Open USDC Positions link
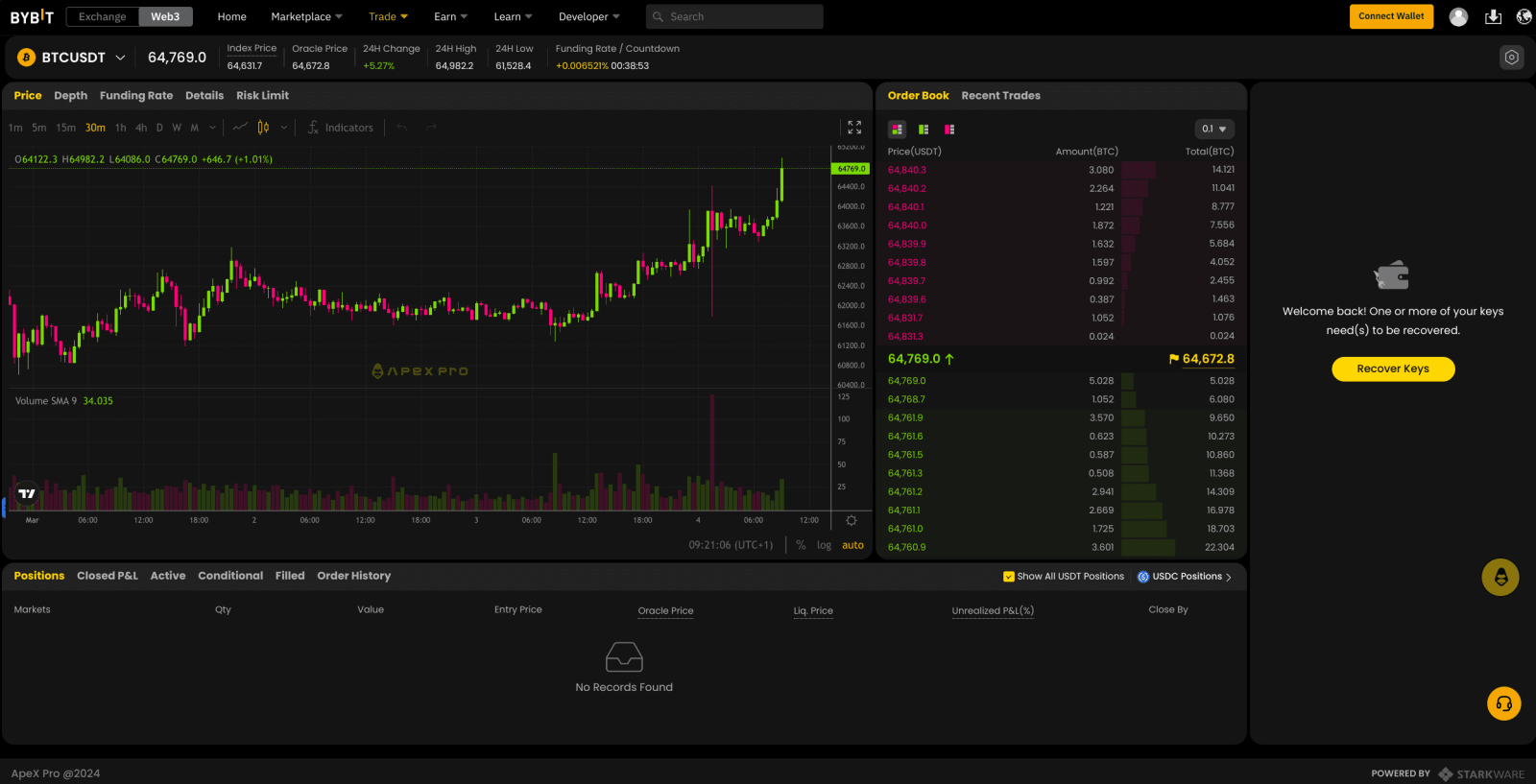 (x=1185, y=577)
